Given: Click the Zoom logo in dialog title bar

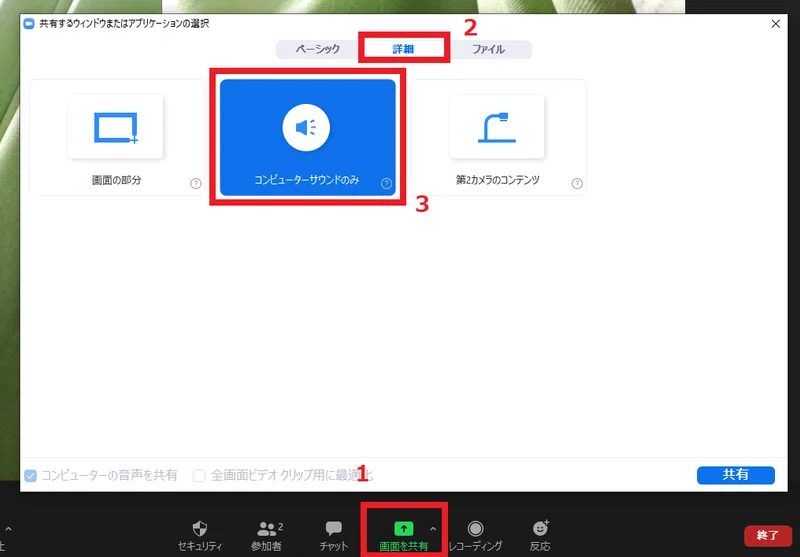Looking at the screenshot, I should pos(29,23).
